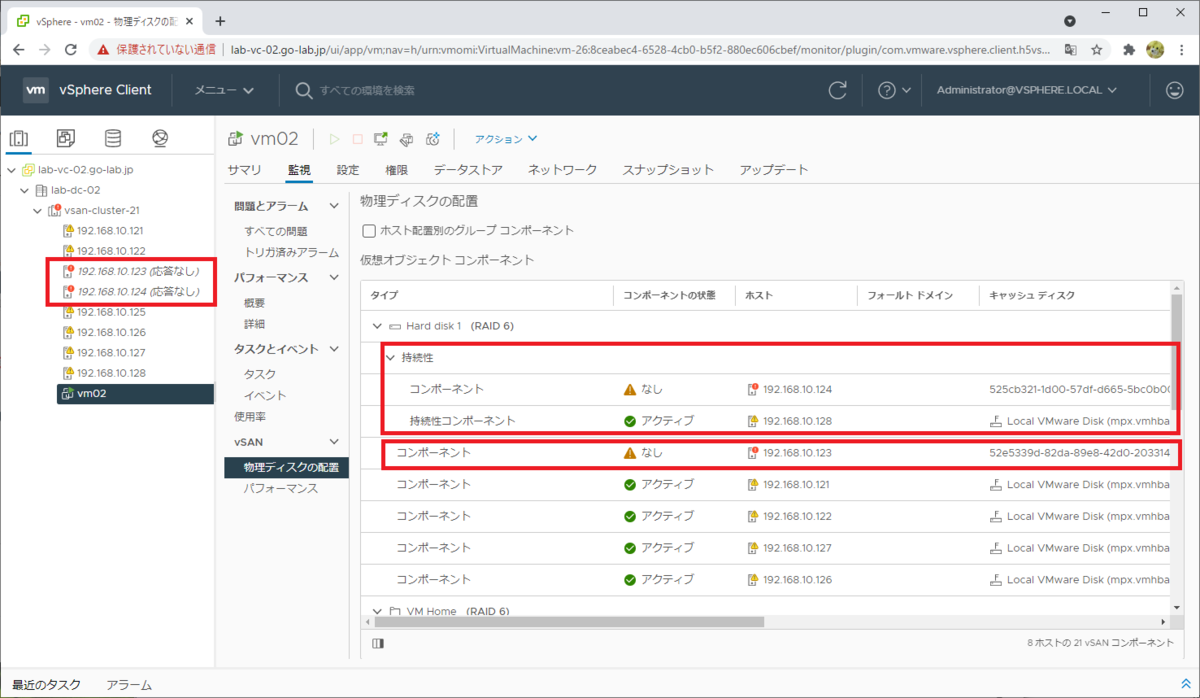1200x698 pixels.
Task: Click the column toggle icon under the table
Action: pos(377,643)
